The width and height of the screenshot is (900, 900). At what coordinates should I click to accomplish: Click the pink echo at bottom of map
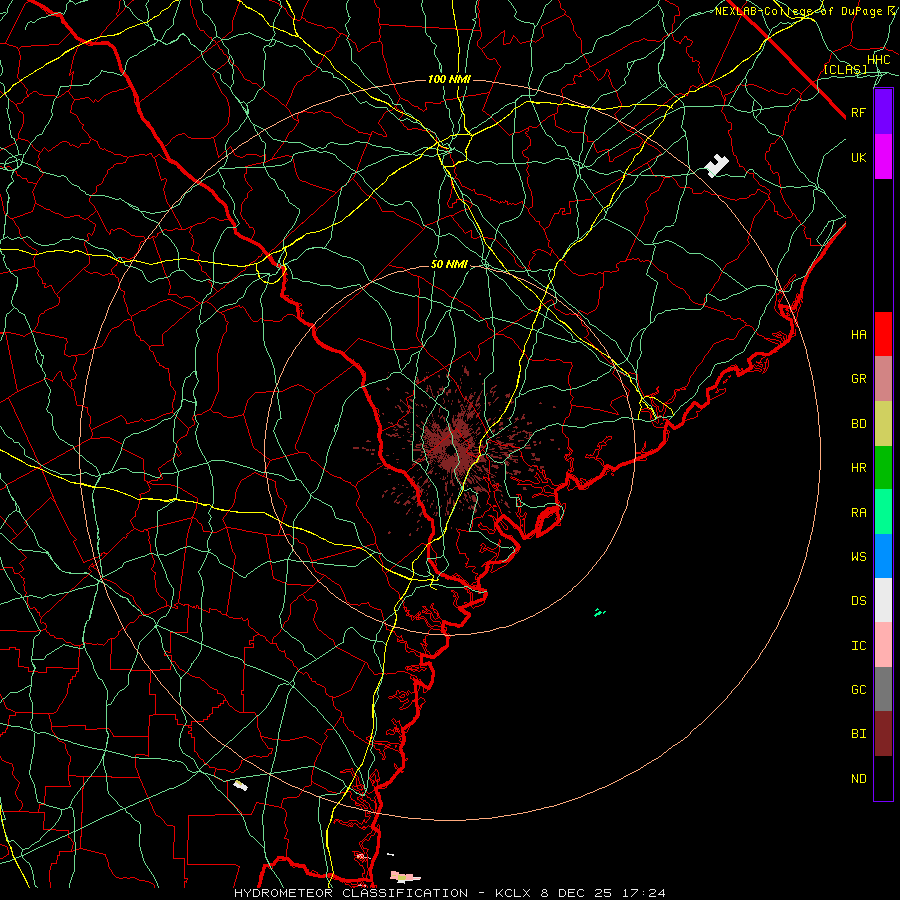405,876
